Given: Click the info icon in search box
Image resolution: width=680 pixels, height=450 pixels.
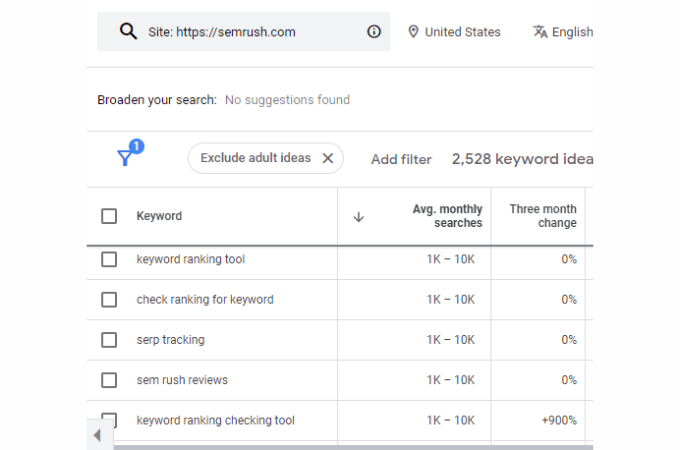Looking at the screenshot, I should [374, 32].
